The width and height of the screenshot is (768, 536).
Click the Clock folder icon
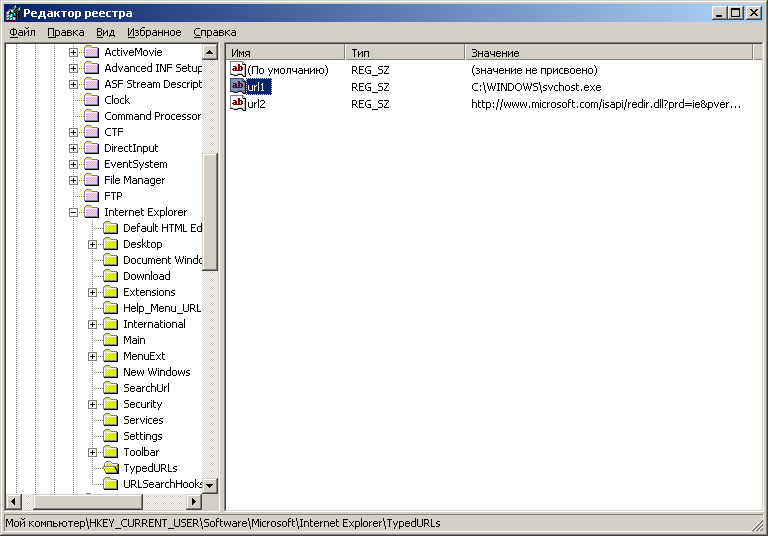(92, 100)
